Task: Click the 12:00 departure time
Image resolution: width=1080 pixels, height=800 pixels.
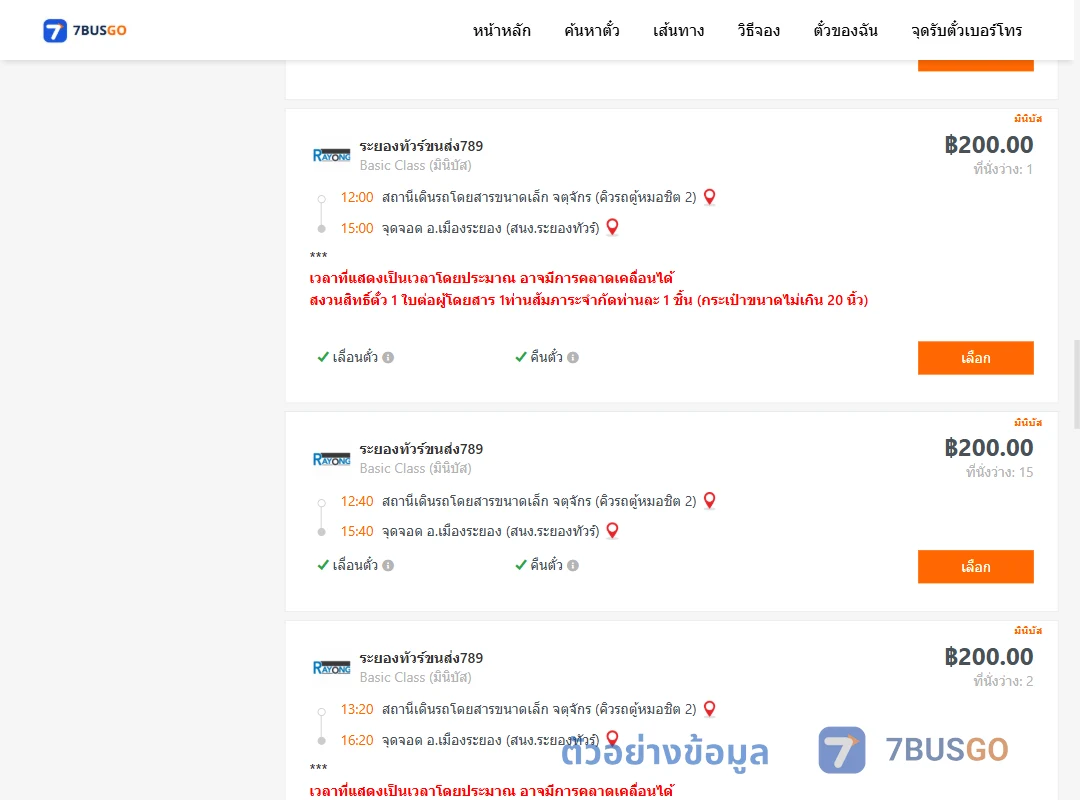Action: 357,198
